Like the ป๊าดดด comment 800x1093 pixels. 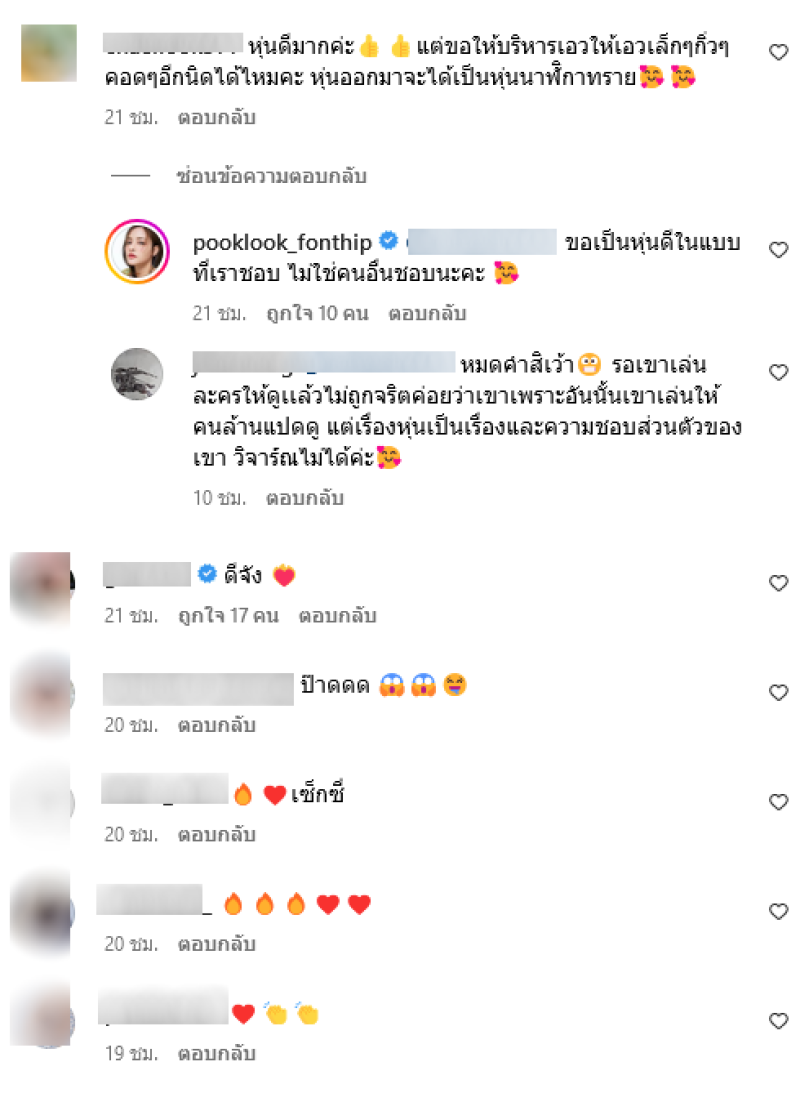[778, 692]
